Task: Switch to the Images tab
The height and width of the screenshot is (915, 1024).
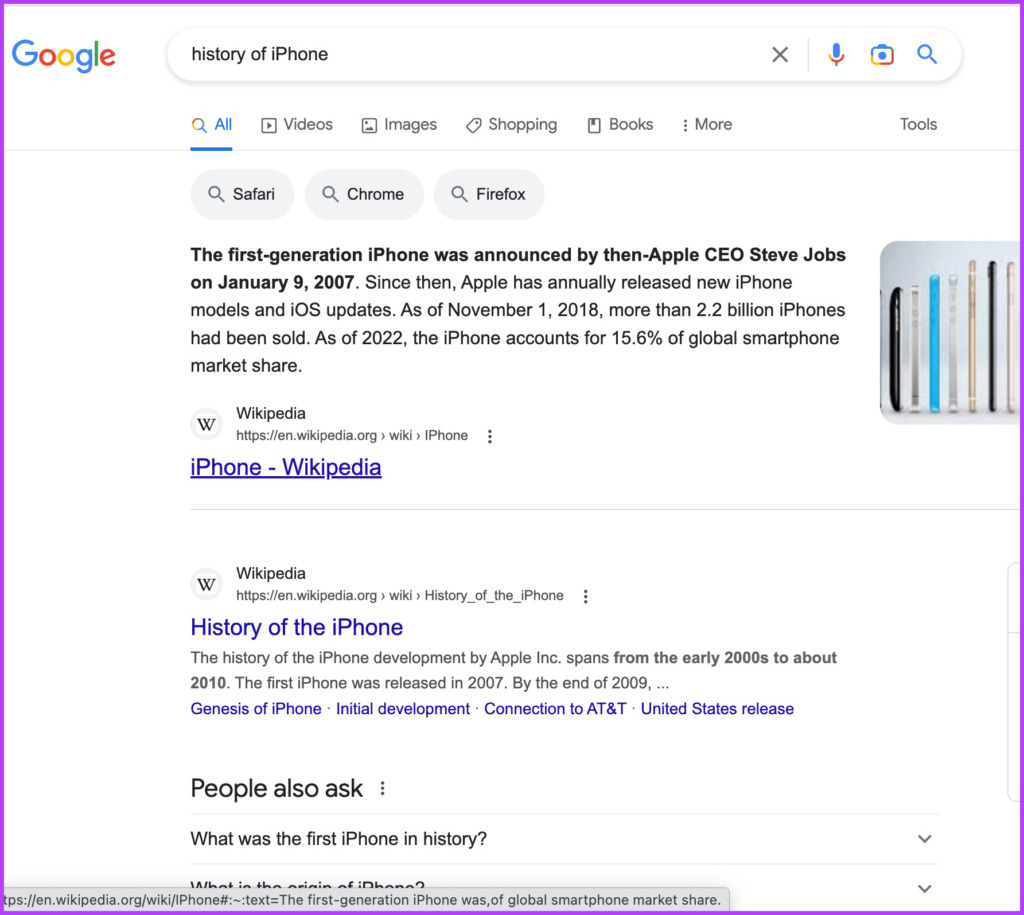Action: click(399, 125)
